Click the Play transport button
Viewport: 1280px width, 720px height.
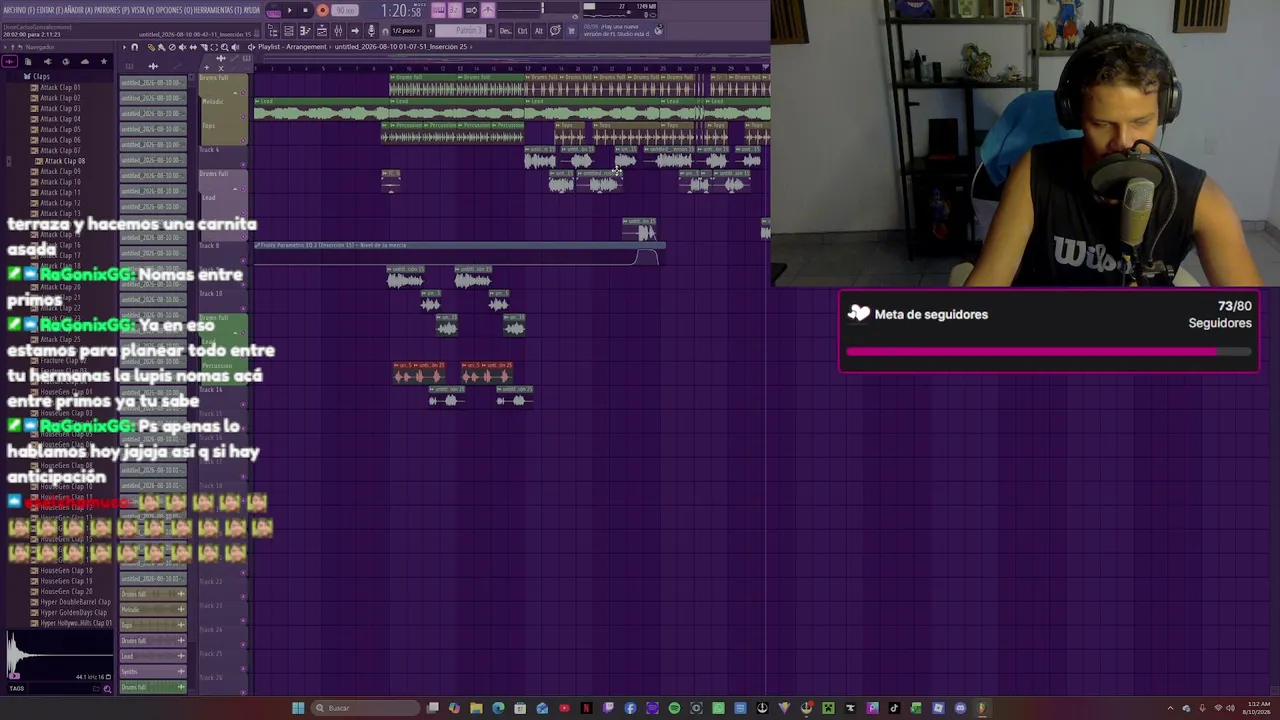tap(289, 11)
